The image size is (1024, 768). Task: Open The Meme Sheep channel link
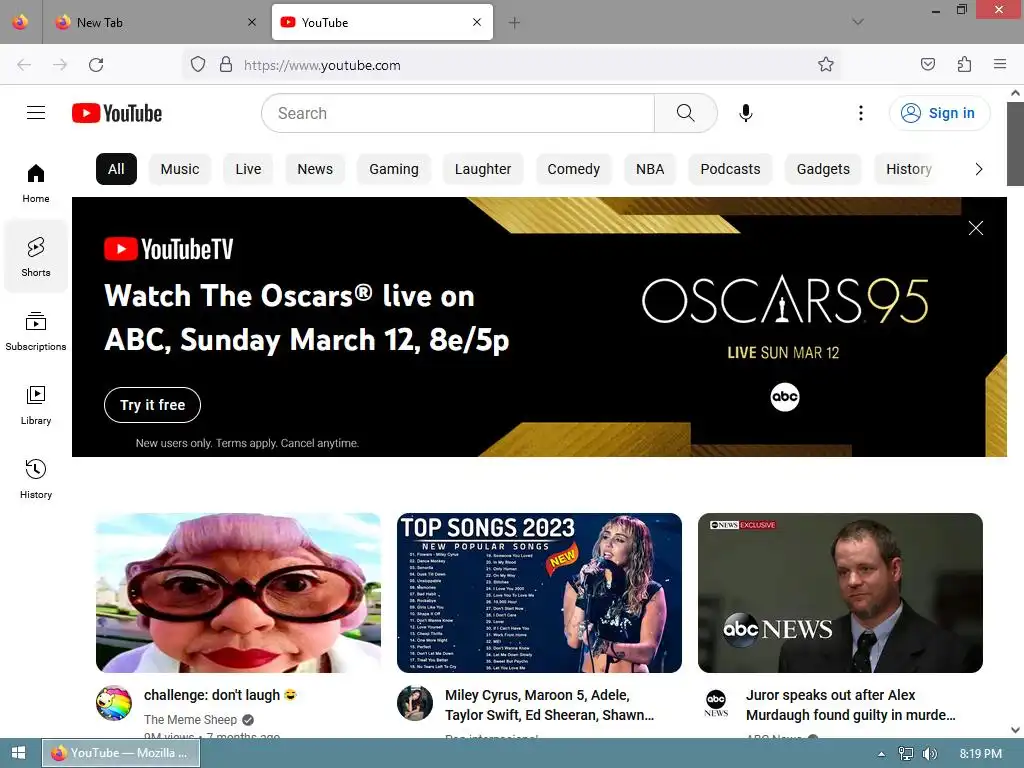pyautogui.click(x=190, y=719)
